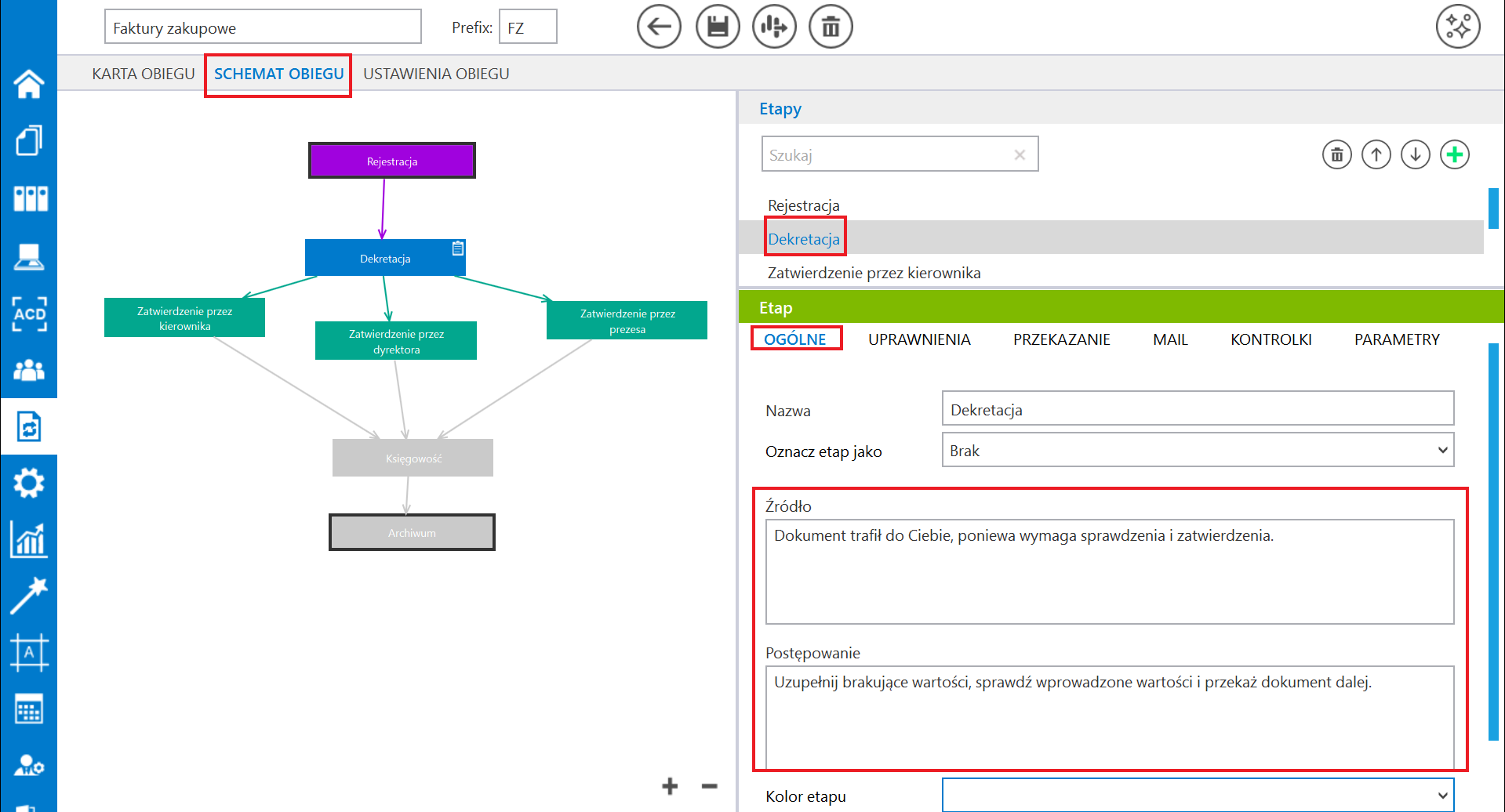Click the export workflow toolbar icon
The width and height of the screenshot is (1505, 812).
pyautogui.click(x=774, y=27)
